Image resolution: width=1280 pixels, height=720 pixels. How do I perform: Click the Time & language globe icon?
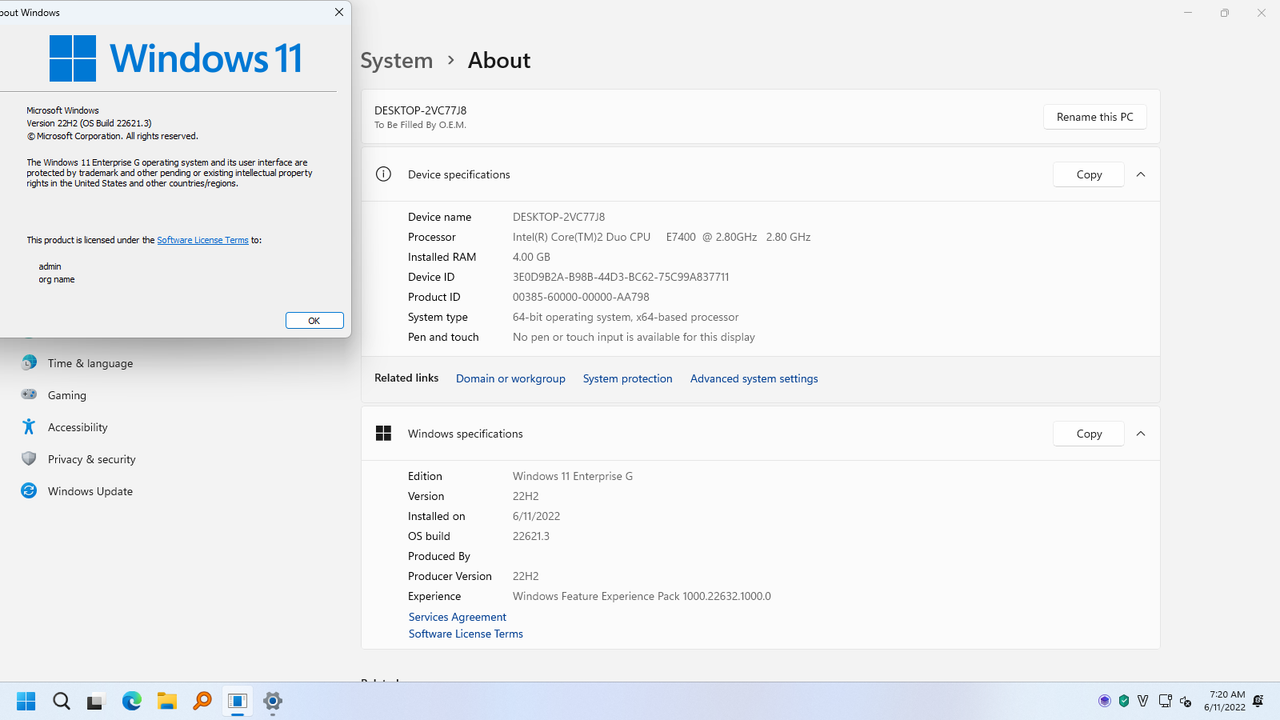29,363
